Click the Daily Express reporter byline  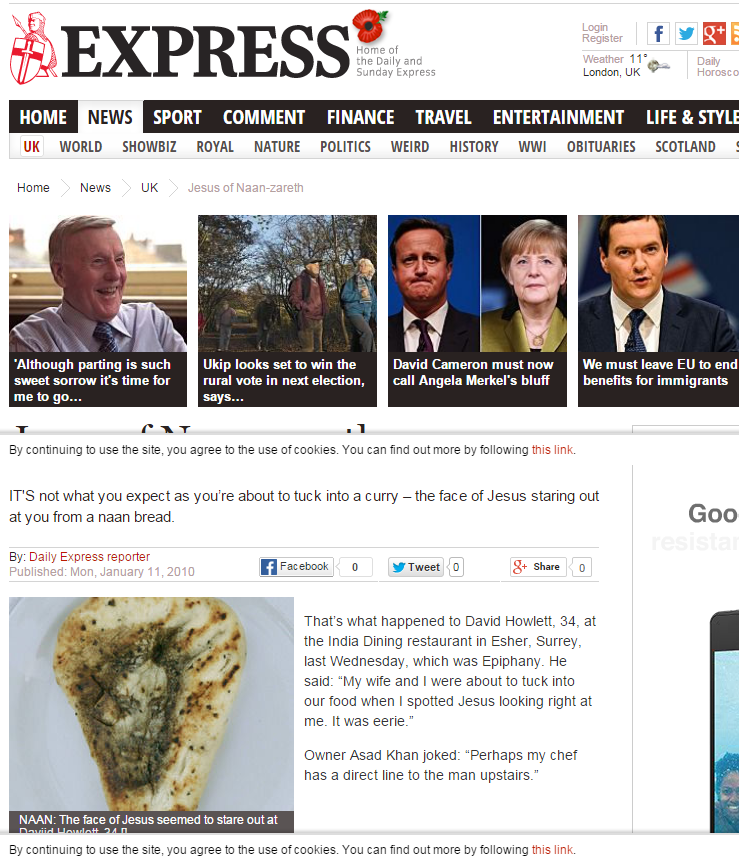click(89, 557)
